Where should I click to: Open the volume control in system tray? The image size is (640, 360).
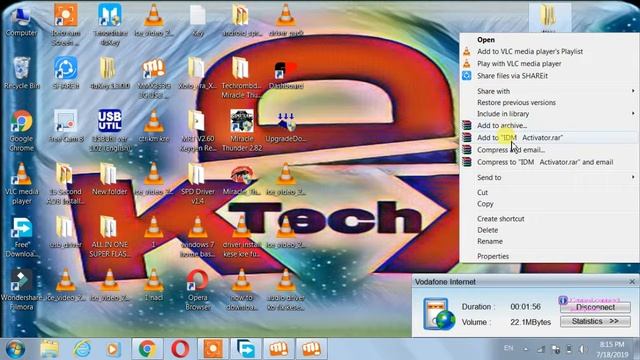(x=582, y=349)
